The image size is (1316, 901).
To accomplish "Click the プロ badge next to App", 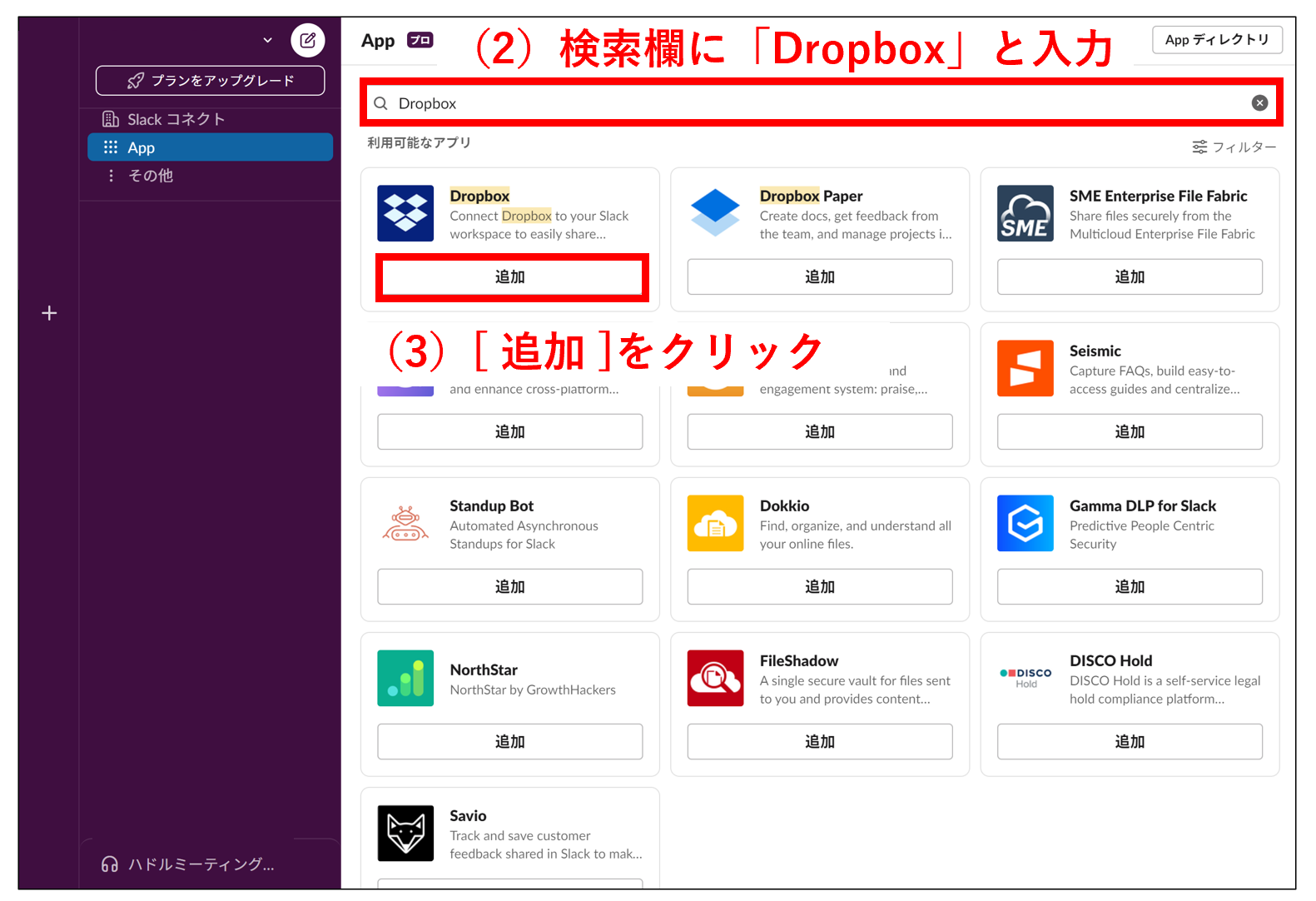I will pyautogui.click(x=420, y=40).
